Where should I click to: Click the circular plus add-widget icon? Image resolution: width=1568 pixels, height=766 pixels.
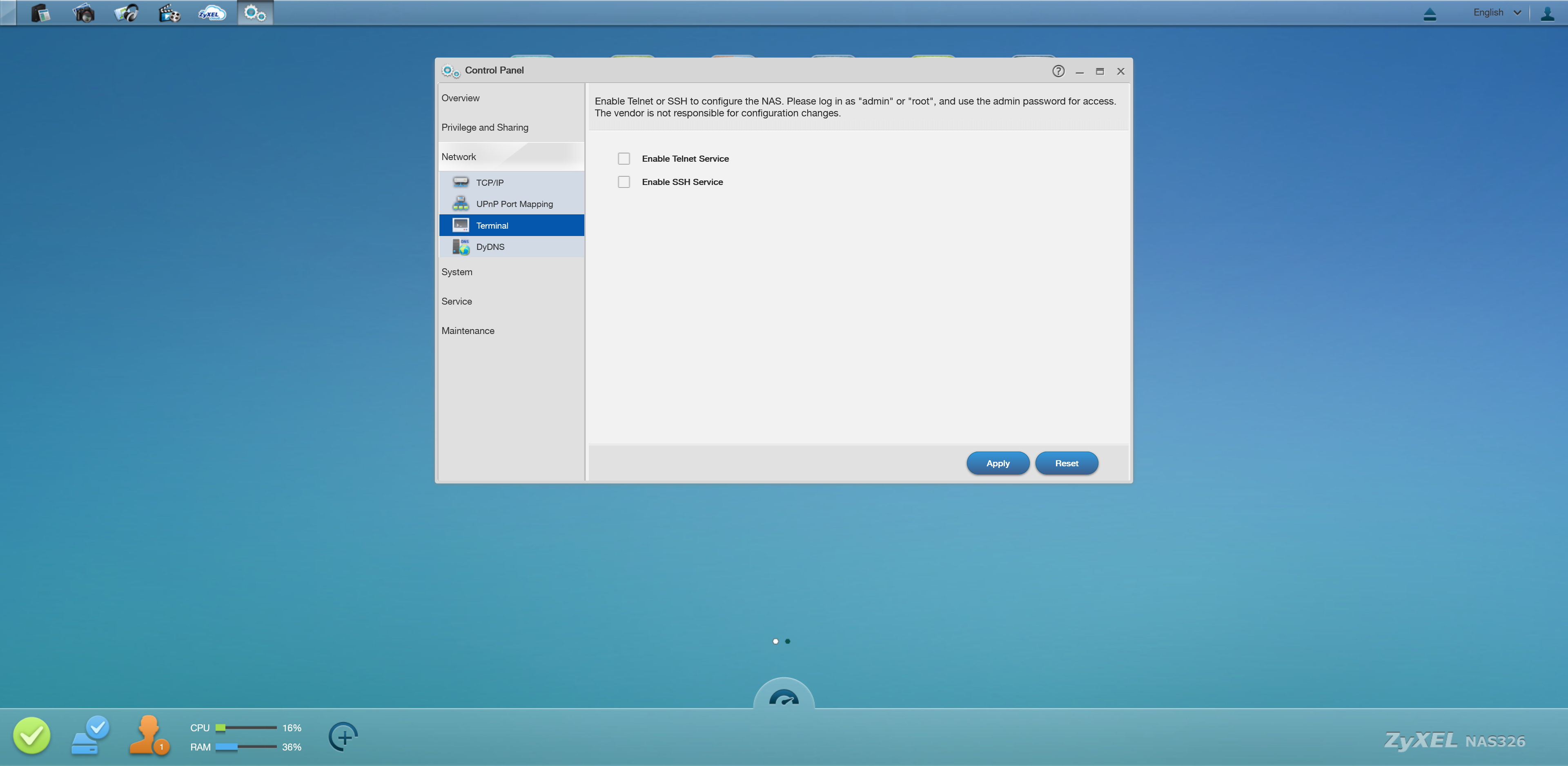(343, 737)
